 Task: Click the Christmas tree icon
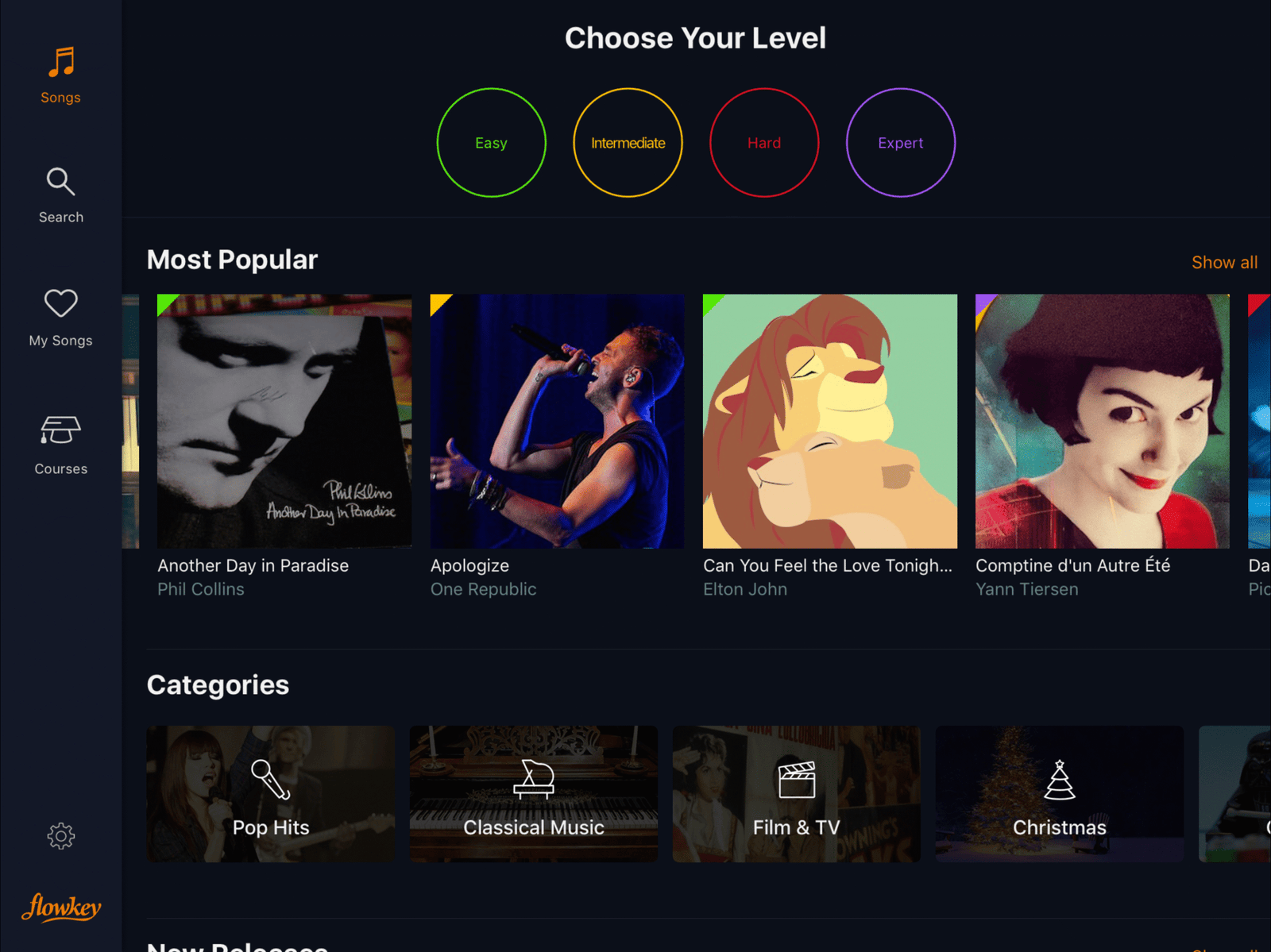(x=1060, y=780)
